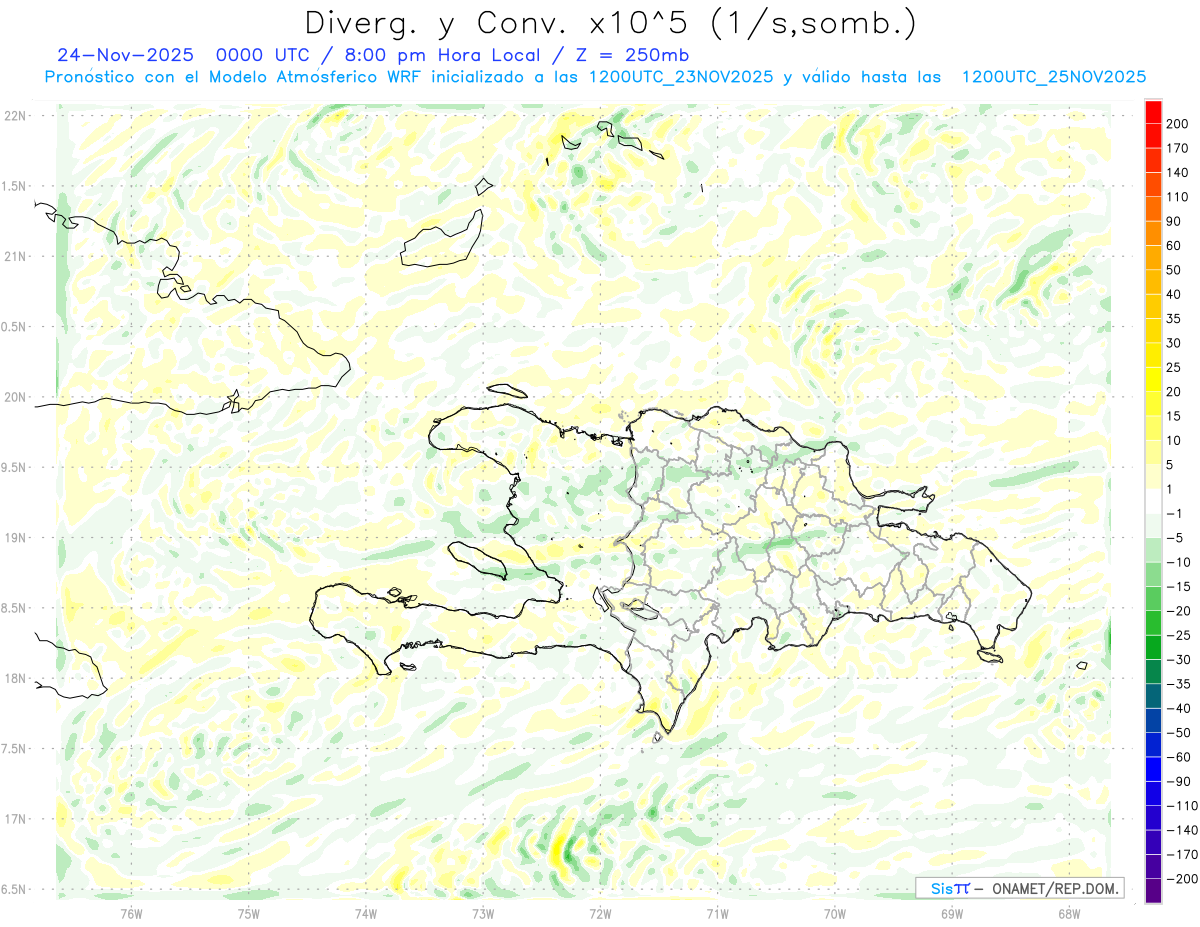Click the positive colorbar value '25'
Screen dimensions: 1200x927
click(1175, 368)
